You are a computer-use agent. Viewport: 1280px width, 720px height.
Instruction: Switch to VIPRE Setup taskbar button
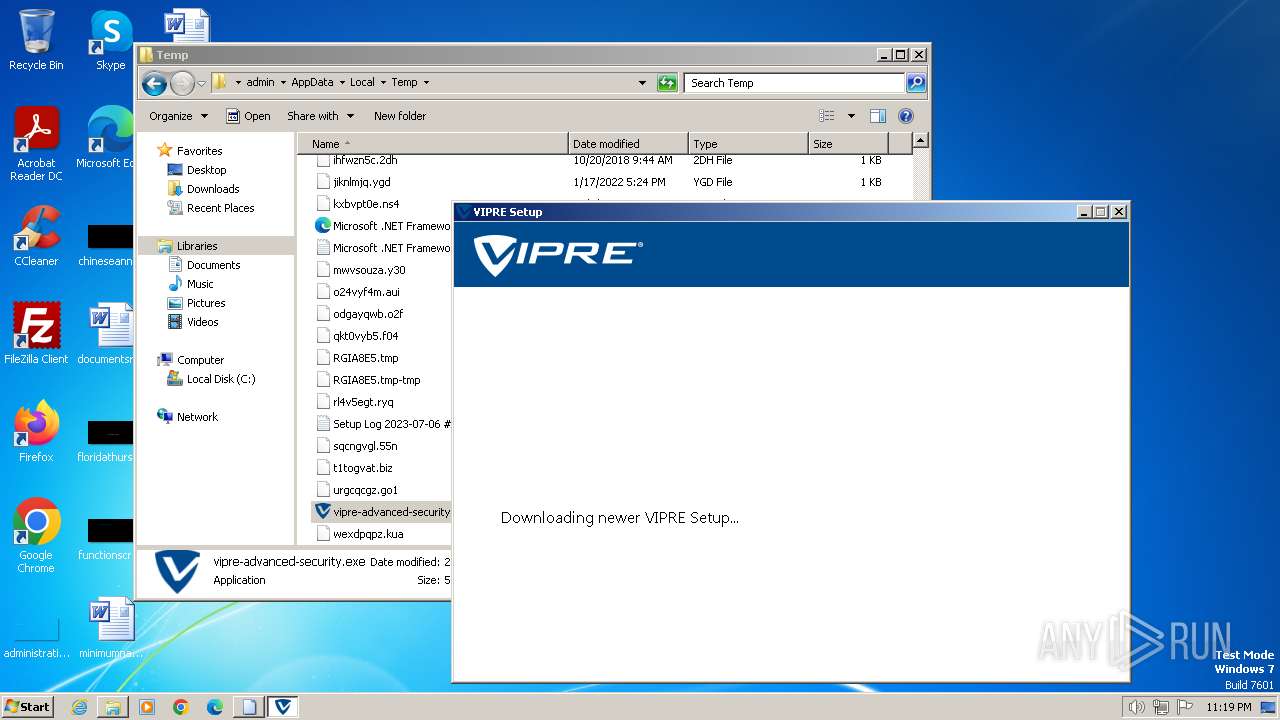point(283,707)
